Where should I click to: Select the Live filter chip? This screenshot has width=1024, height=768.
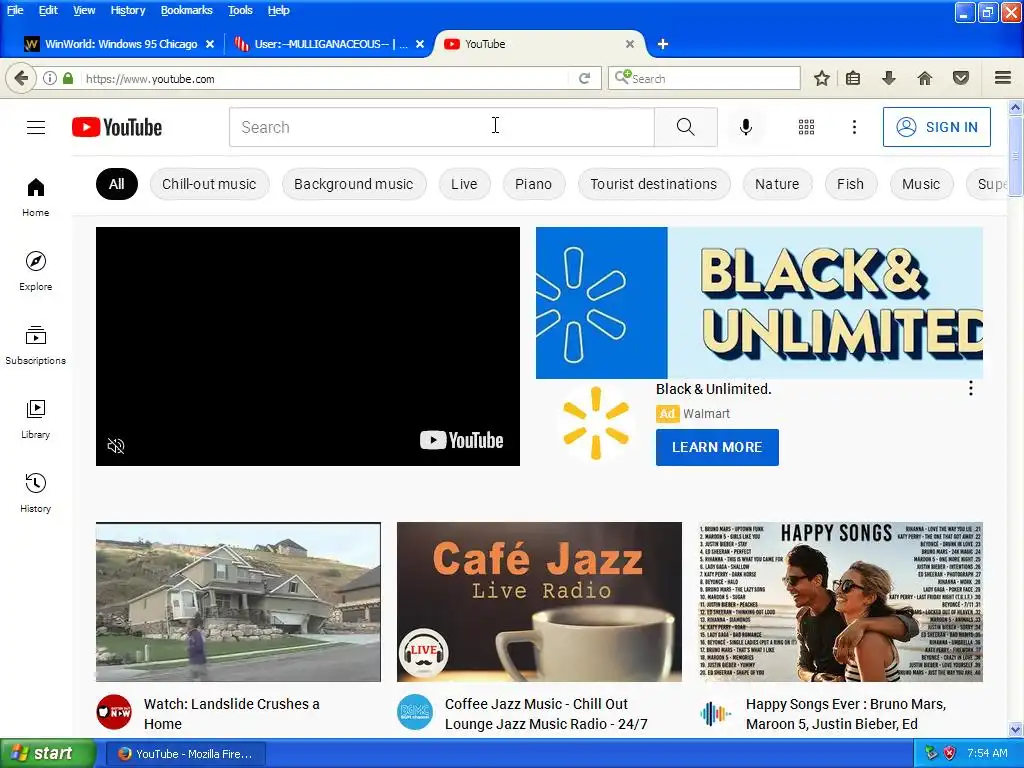coord(464,184)
